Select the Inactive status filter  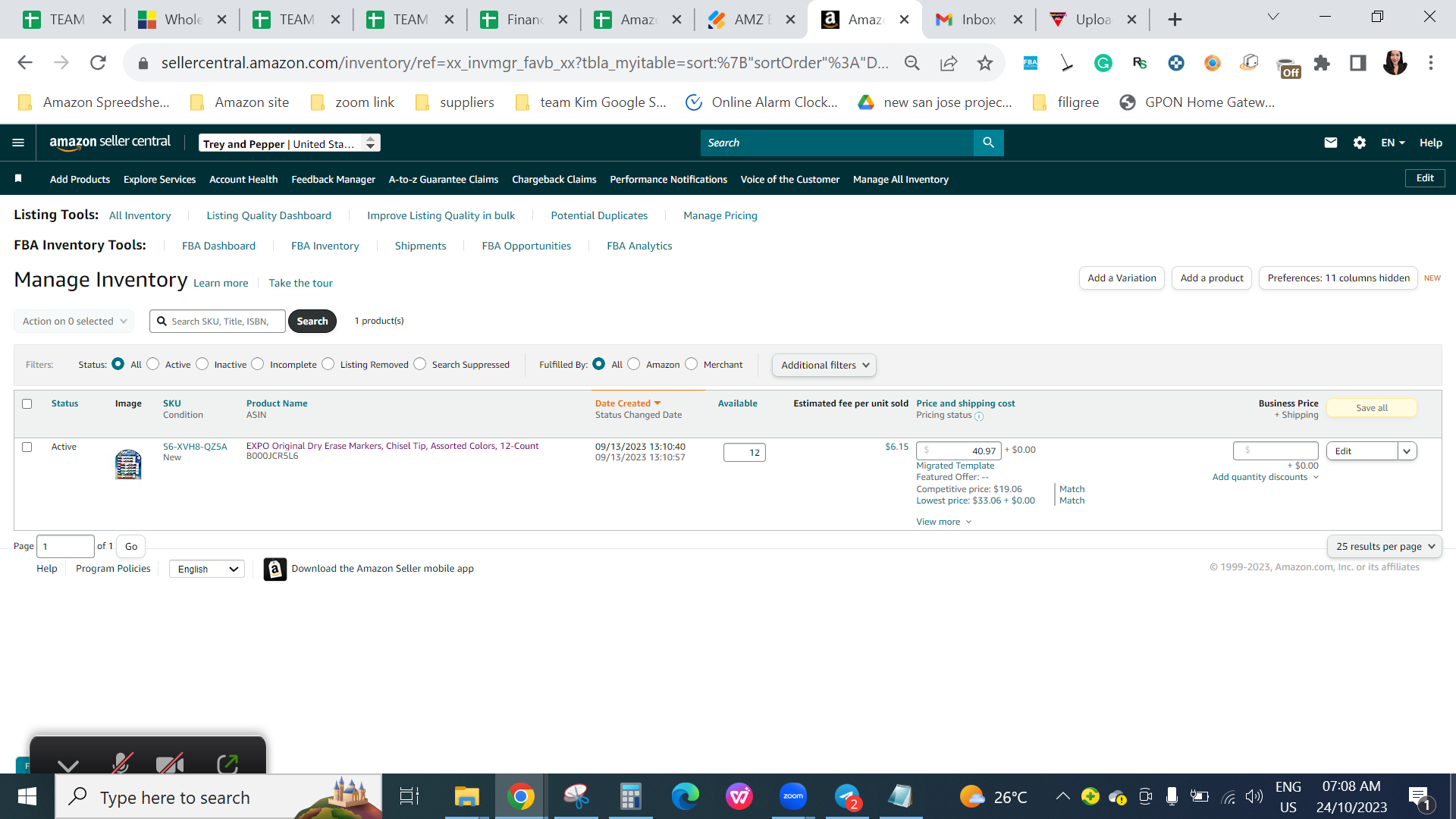click(x=202, y=364)
